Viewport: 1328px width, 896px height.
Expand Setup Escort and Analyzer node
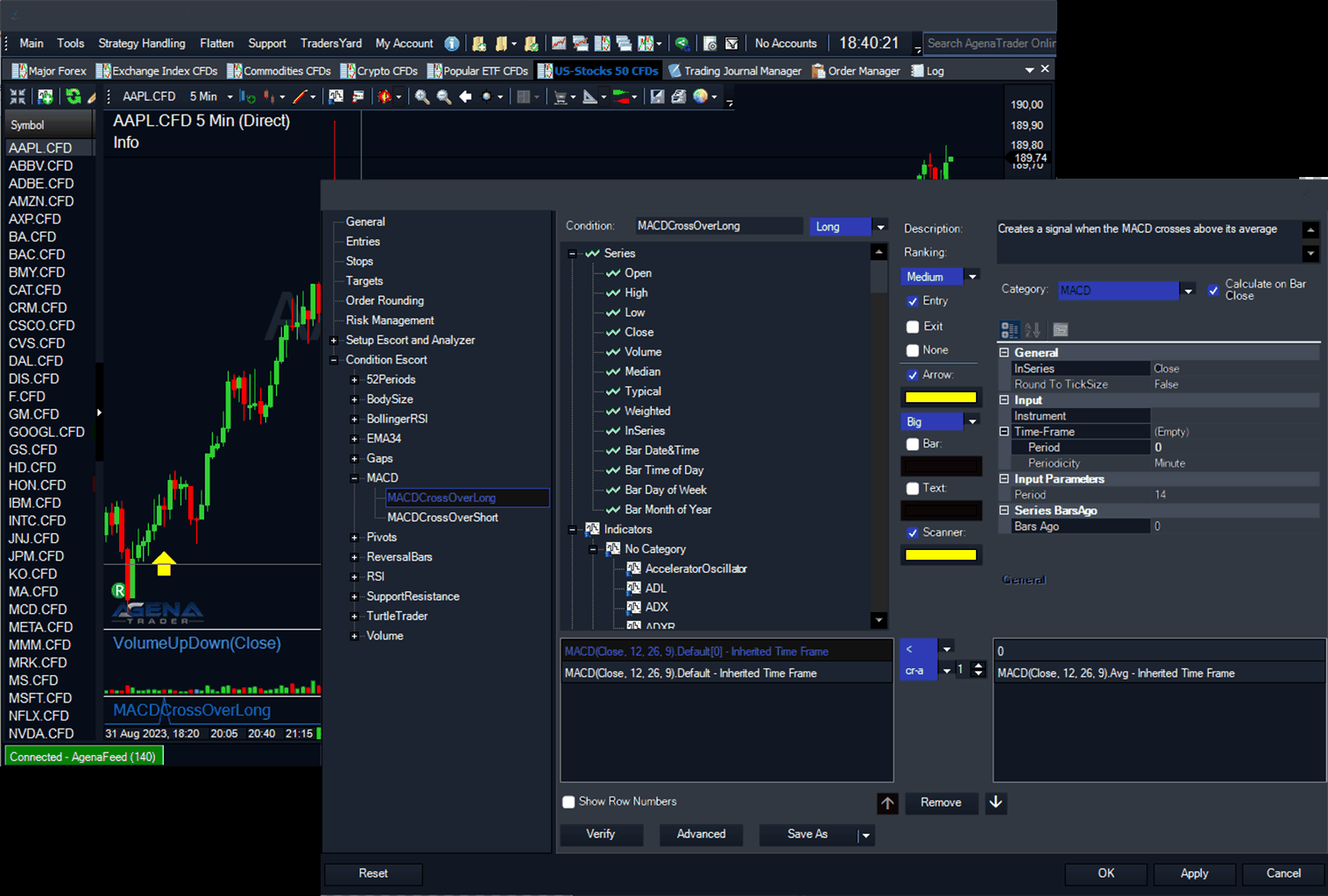point(334,341)
